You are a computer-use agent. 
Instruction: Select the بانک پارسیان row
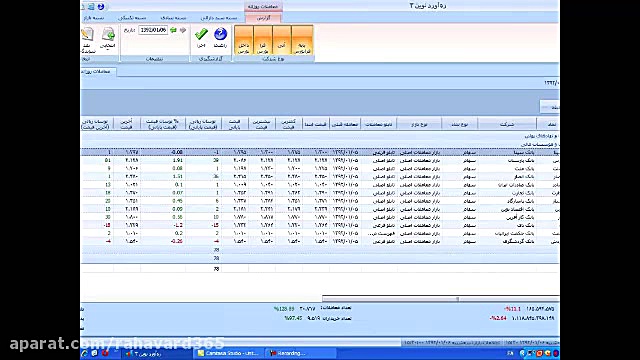(x=320, y=160)
